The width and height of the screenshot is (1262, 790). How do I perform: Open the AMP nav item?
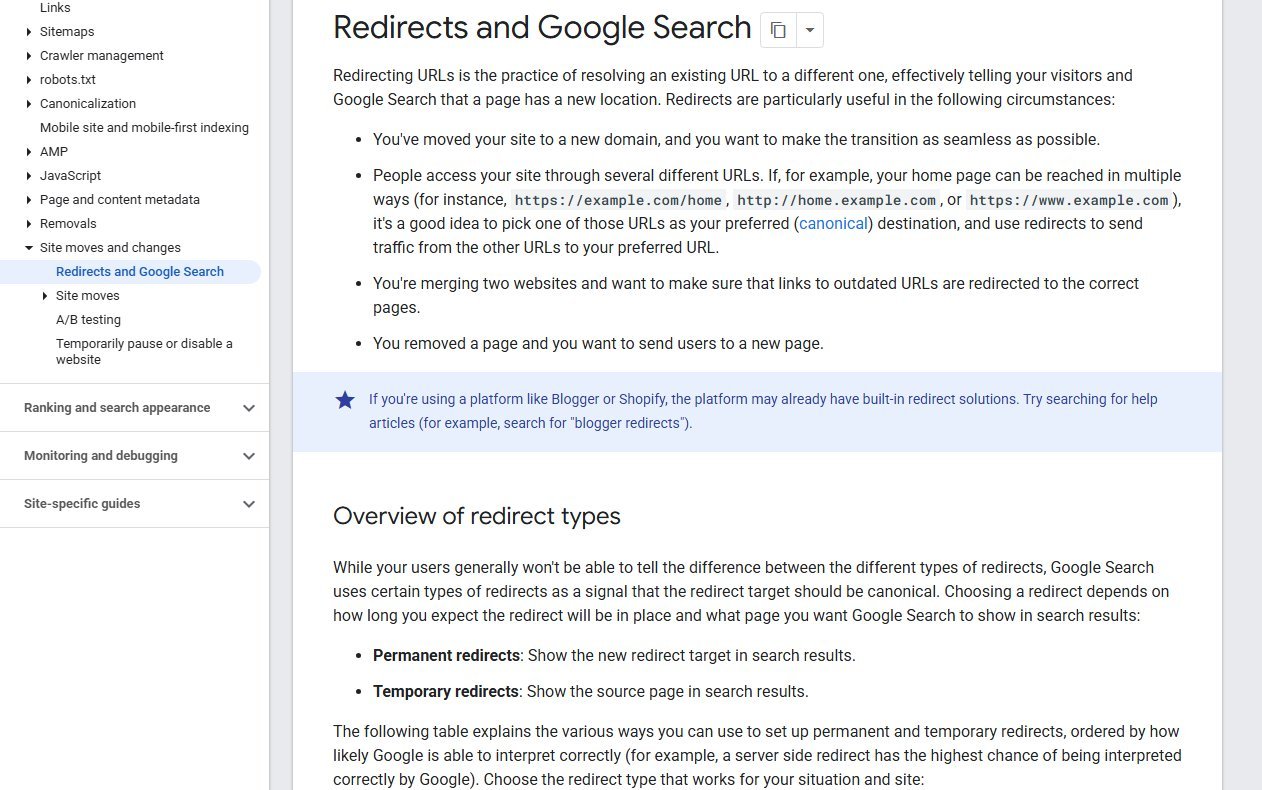pyautogui.click(x=54, y=152)
